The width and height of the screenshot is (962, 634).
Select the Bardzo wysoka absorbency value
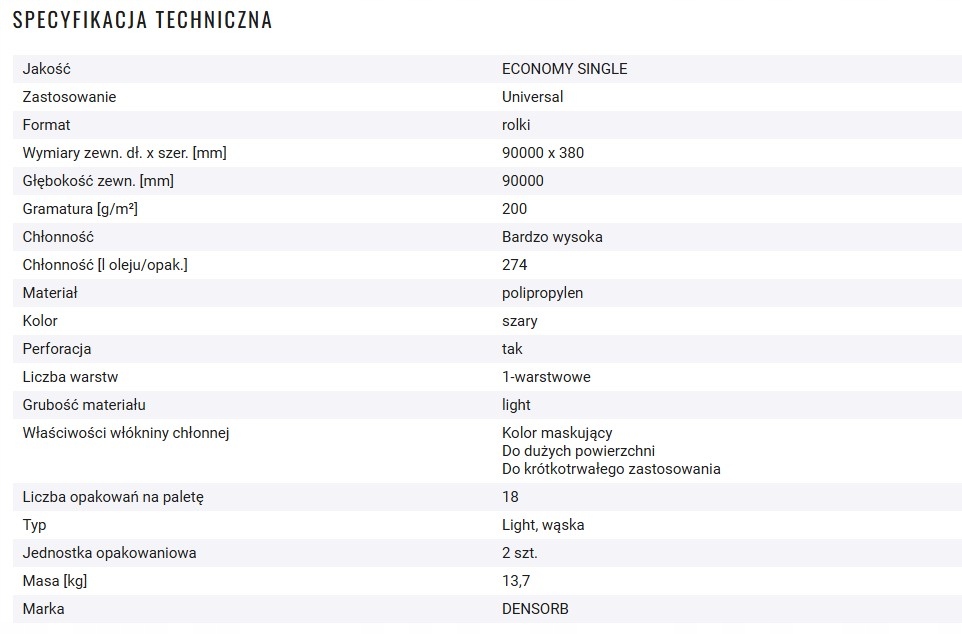tap(552, 237)
